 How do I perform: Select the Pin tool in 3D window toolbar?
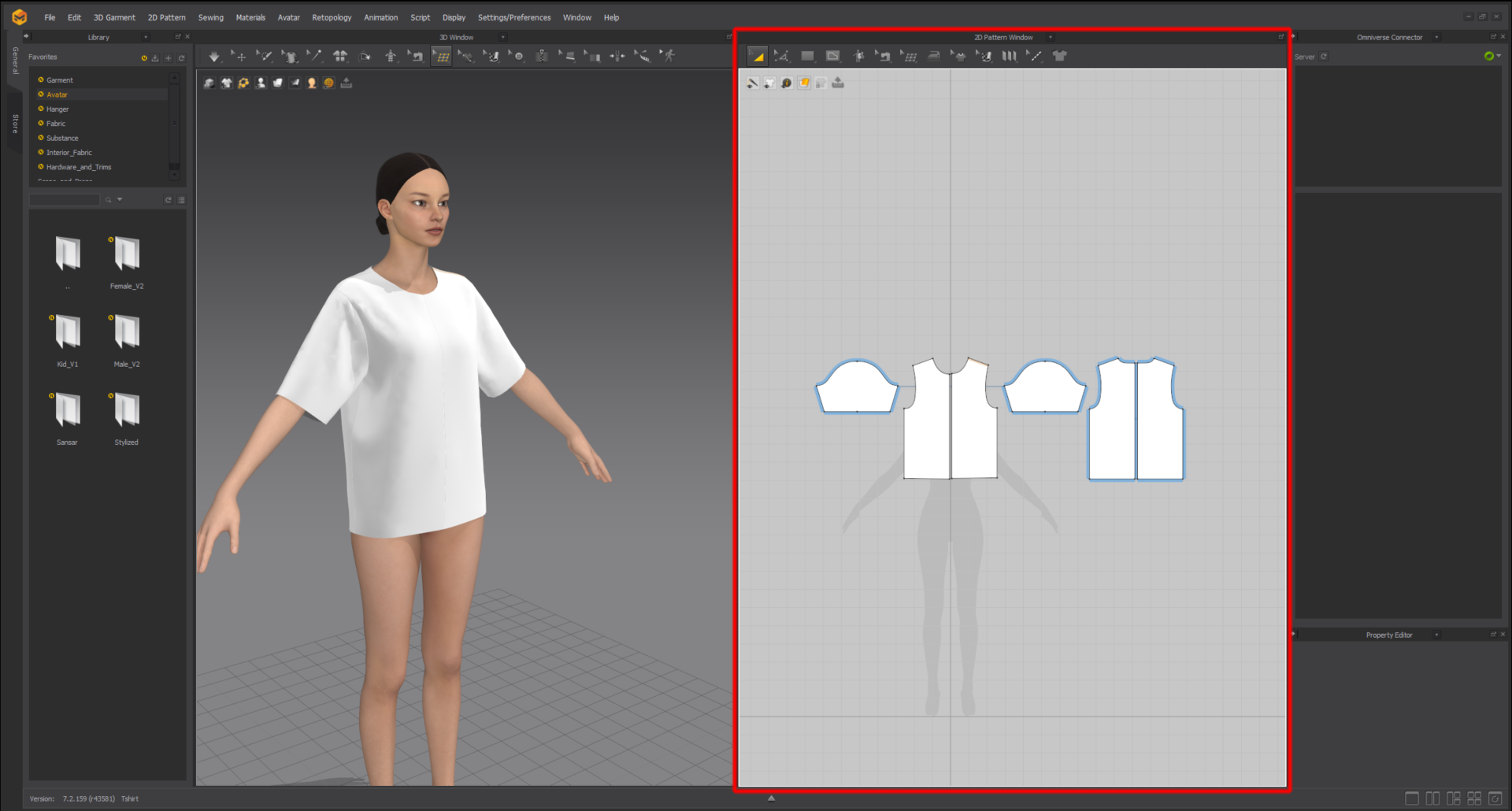coord(316,56)
